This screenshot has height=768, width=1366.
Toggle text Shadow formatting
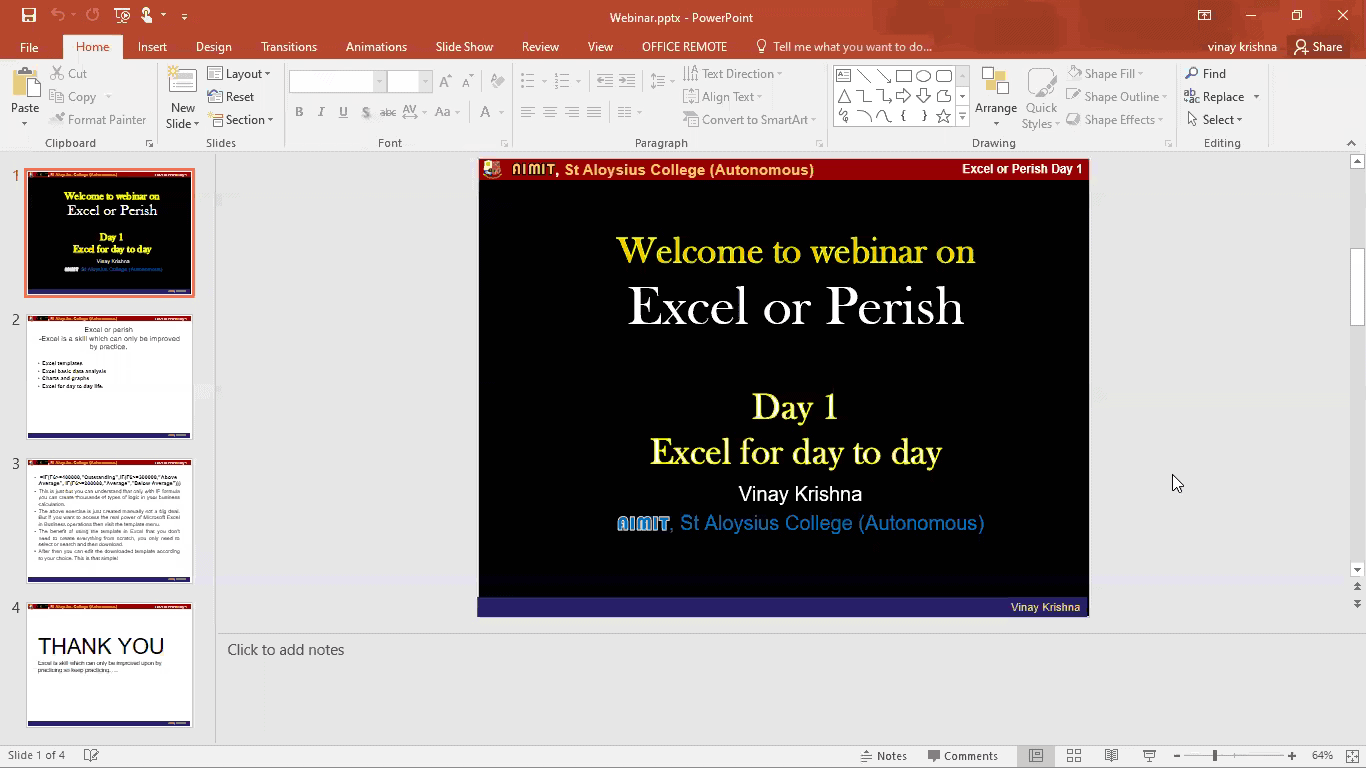click(366, 112)
